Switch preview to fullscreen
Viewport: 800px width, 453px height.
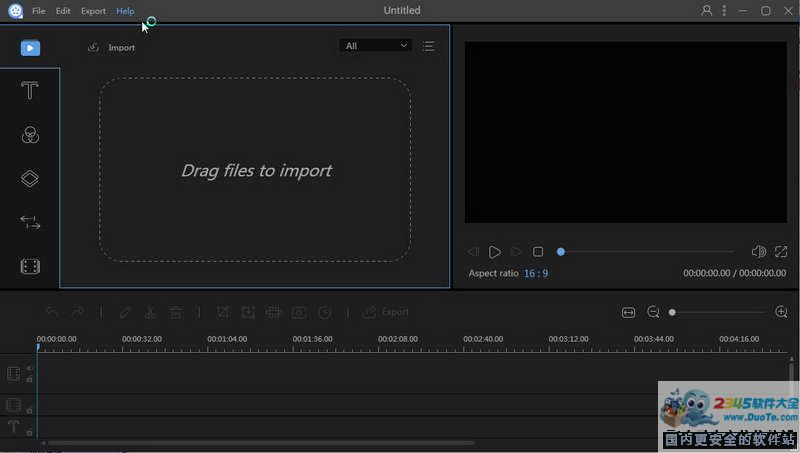(x=781, y=251)
